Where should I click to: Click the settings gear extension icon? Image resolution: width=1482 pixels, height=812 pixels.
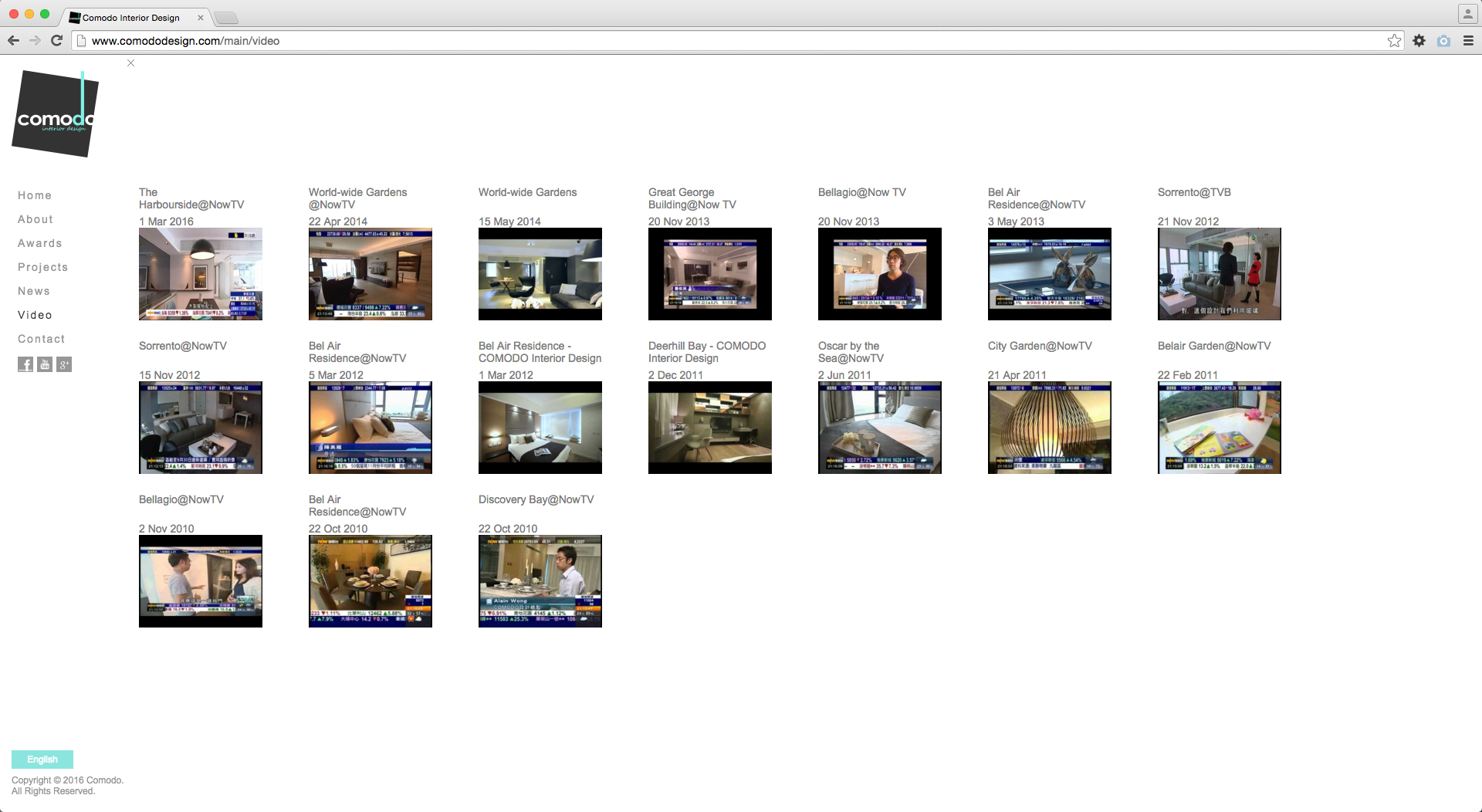click(1419, 41)
